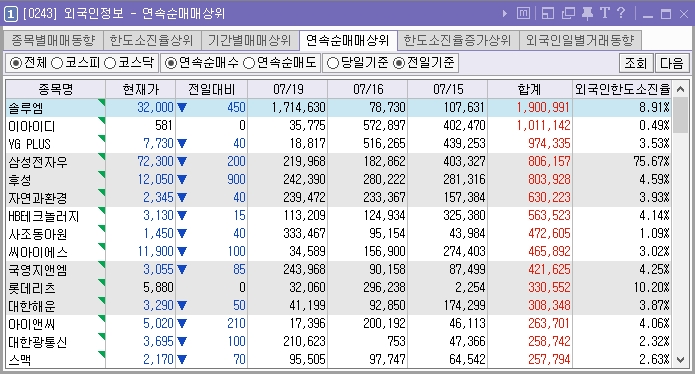Select the 씨아이에스 stock name

38,252
